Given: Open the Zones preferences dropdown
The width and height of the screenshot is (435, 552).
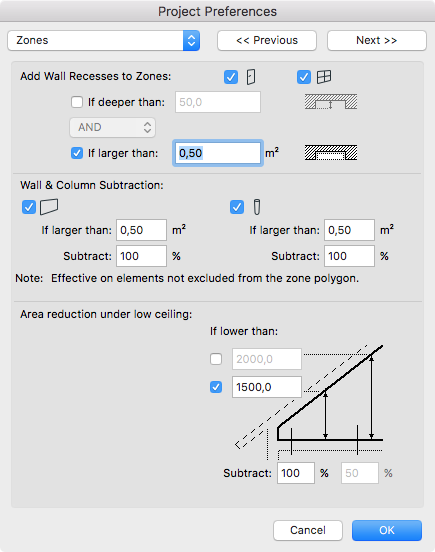Looking at the screenshot, I should (103, 40).
